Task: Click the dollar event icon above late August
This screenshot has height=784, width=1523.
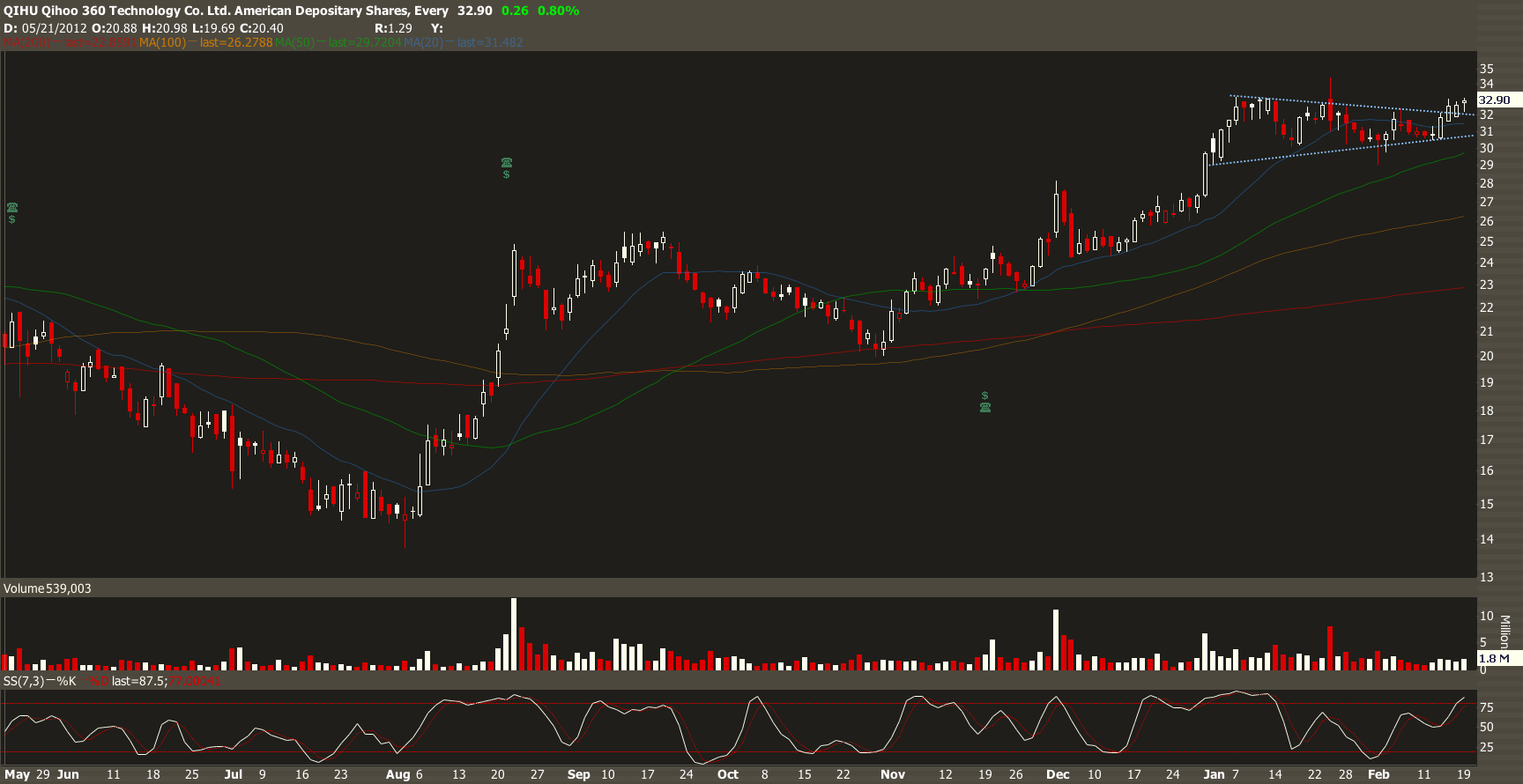Action: coord(507,174)
